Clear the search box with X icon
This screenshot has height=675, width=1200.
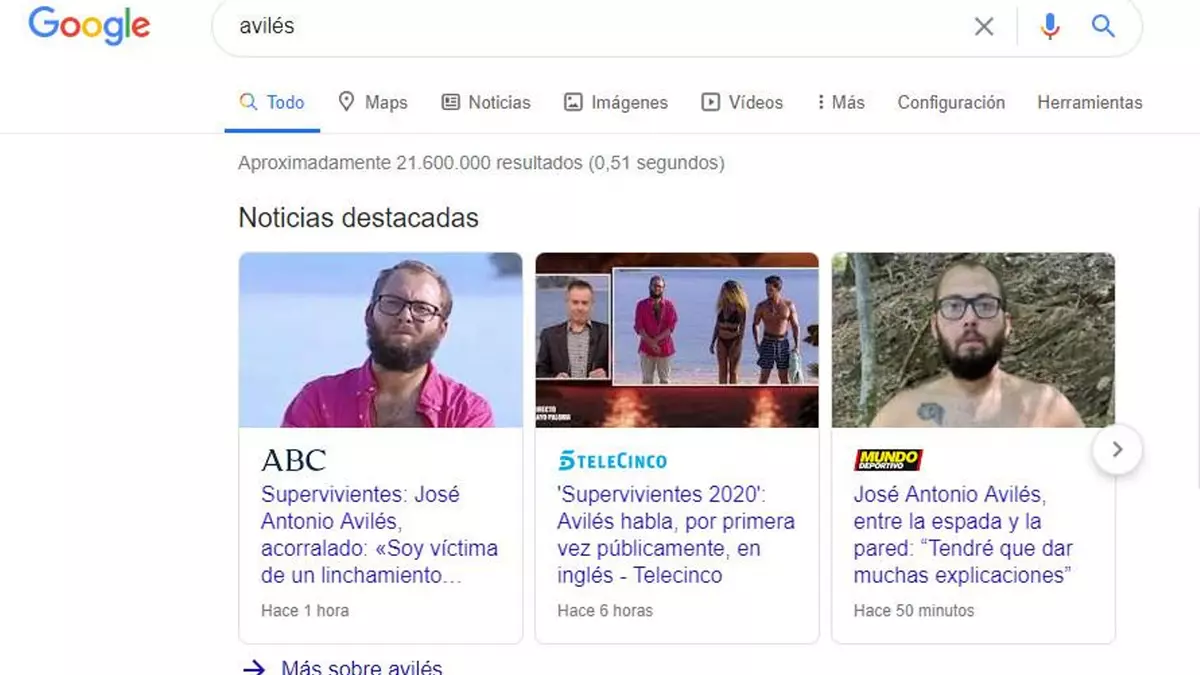(x=984, y=27)
